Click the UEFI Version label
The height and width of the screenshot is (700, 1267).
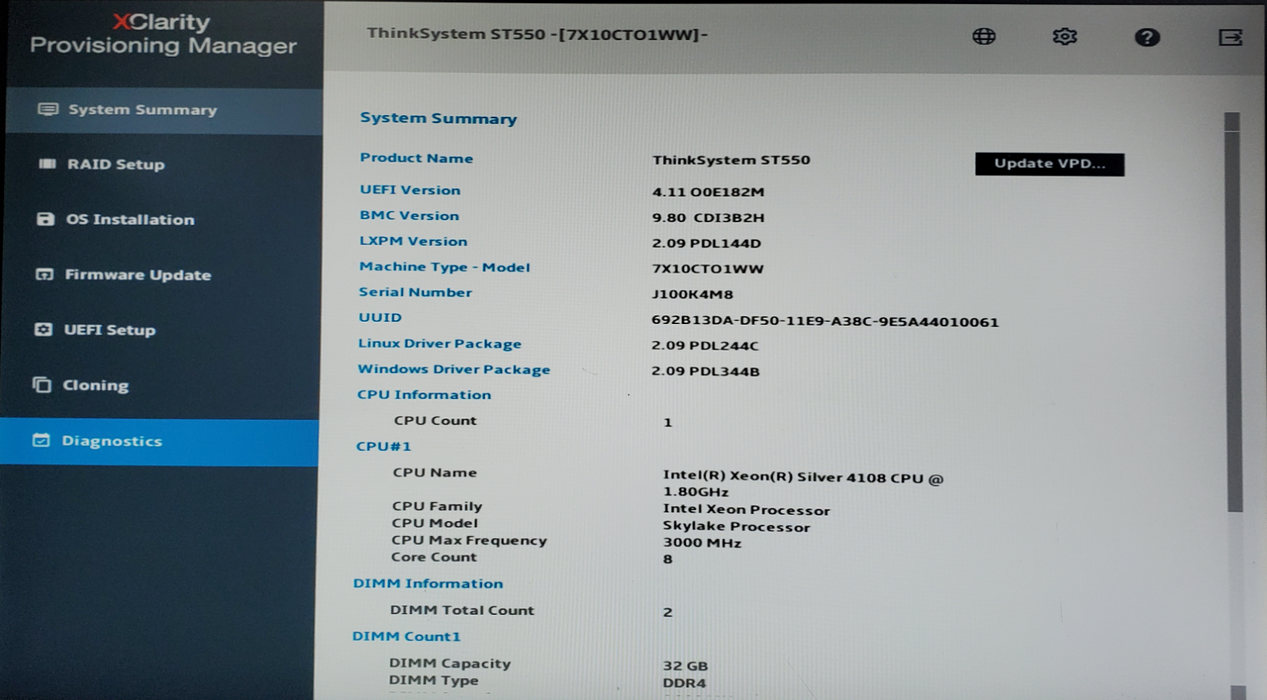[x=410, y=190]
